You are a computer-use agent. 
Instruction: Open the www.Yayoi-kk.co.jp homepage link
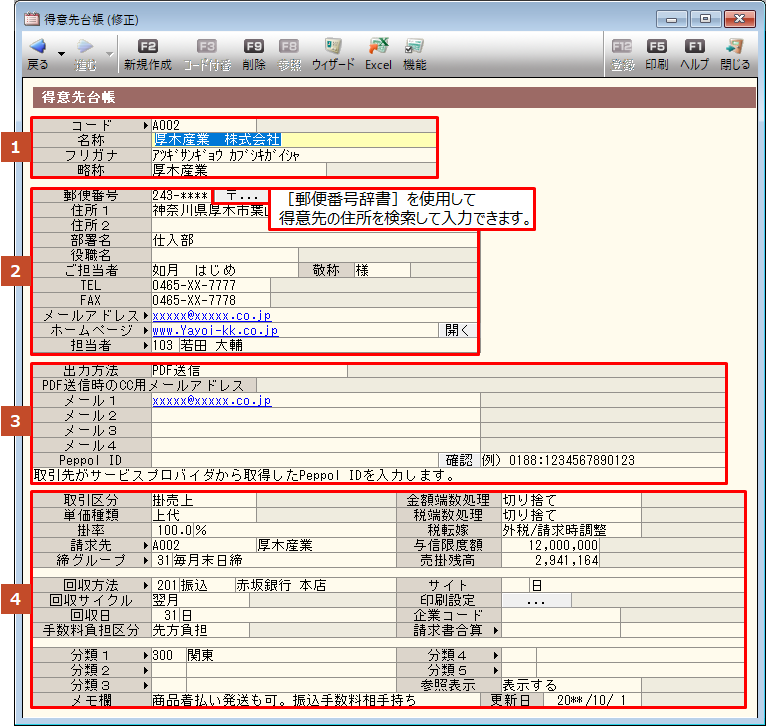[215, 330]
